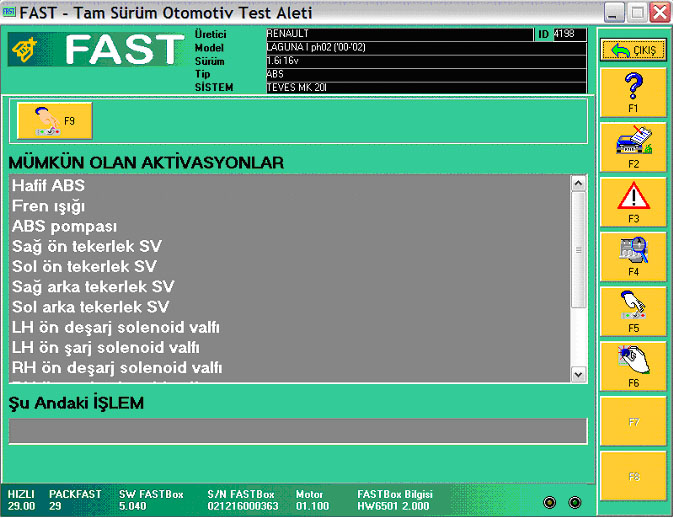Select 'Hafif ABS' in the activations list
The height and width of the screenshot is (518, 673).
pos(48,186)
